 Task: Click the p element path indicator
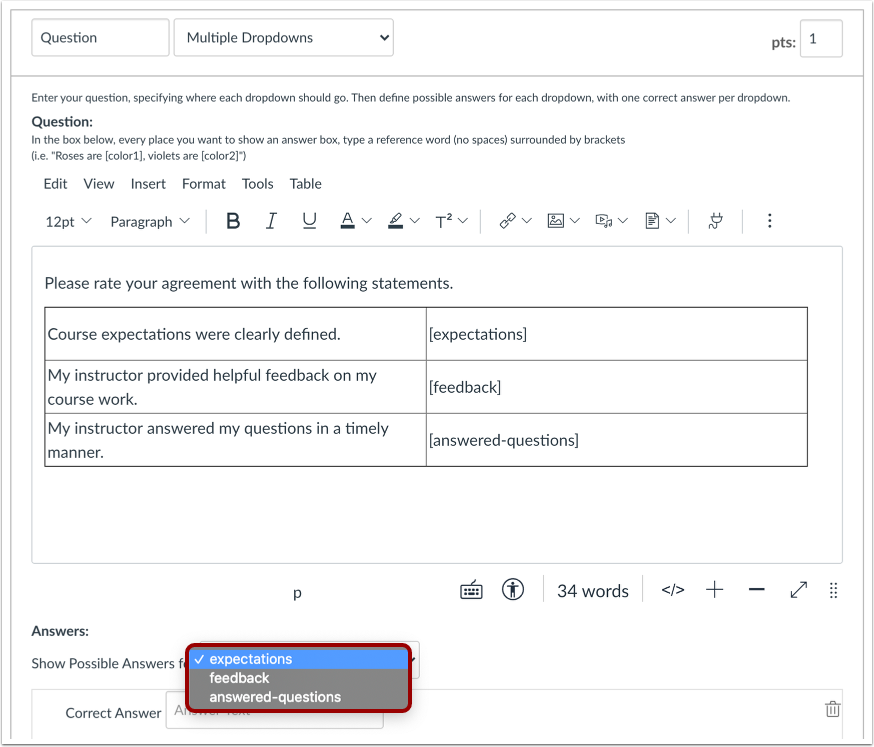(297, 592)
